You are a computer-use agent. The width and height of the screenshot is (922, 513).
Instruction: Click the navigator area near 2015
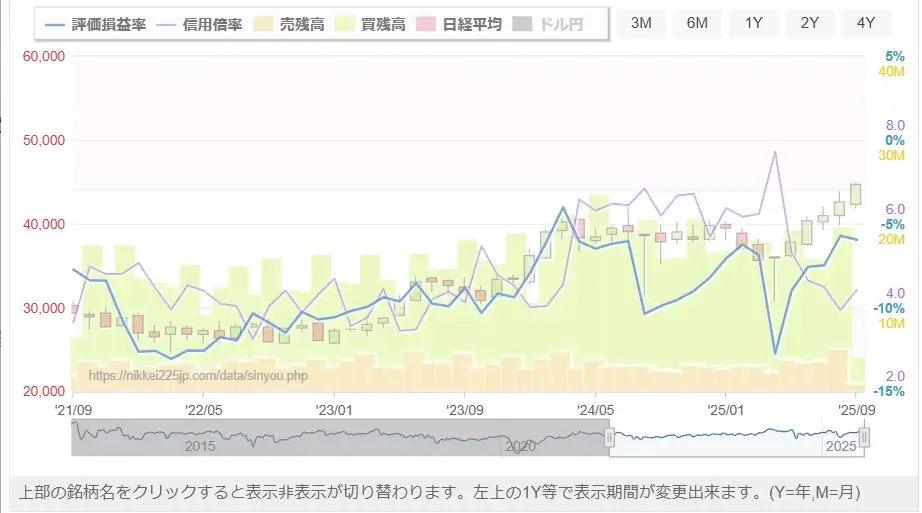pyautogui.click(x=200, y=446)
